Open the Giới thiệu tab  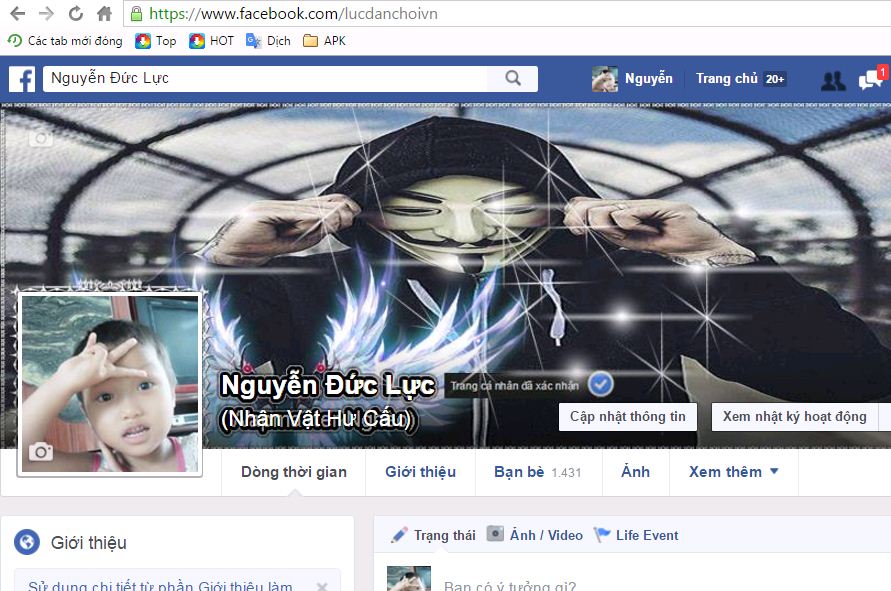(x=420, y=472)
